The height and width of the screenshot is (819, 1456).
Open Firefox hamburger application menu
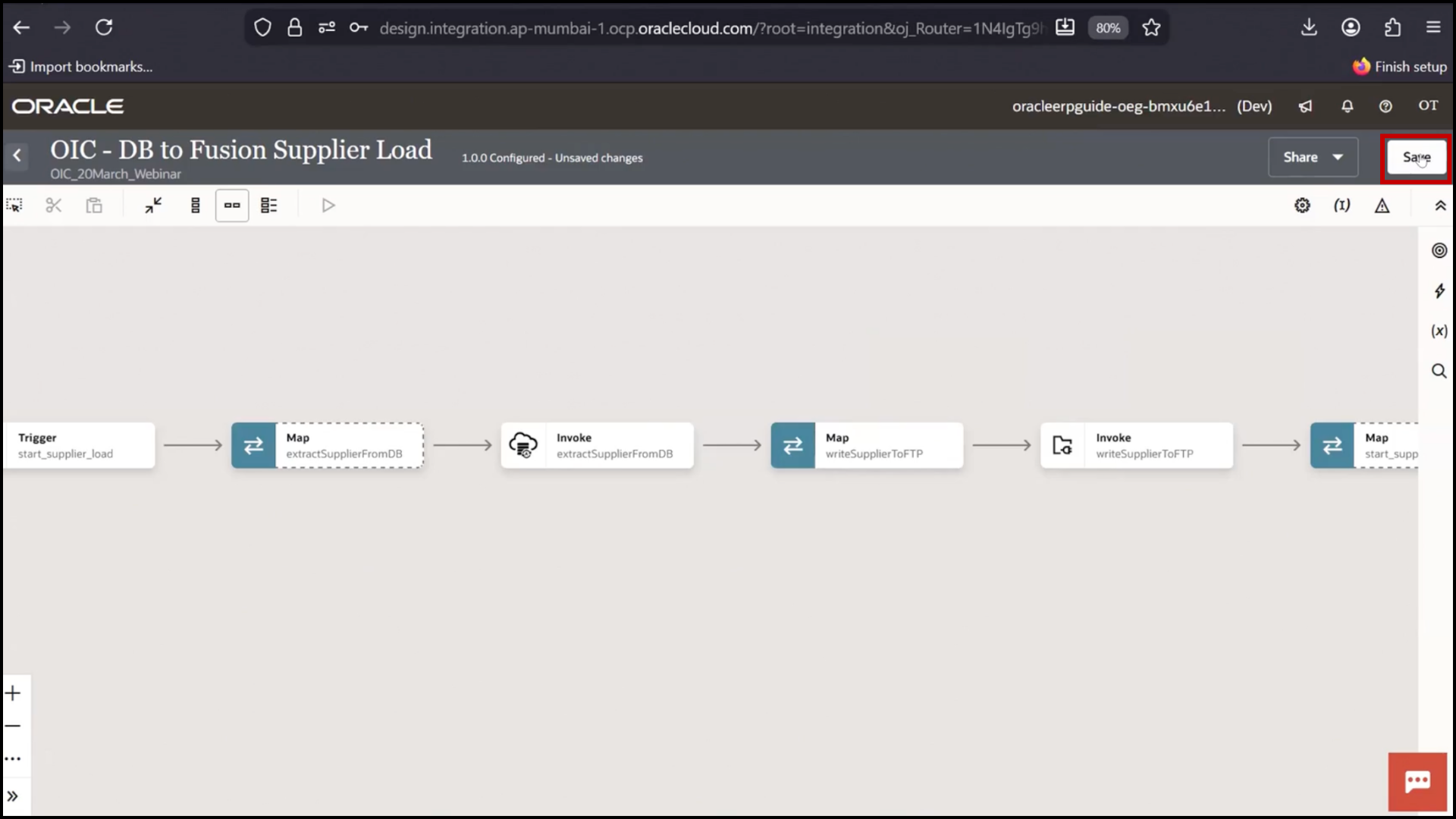pyautogui.click(x=1433, y=28)
